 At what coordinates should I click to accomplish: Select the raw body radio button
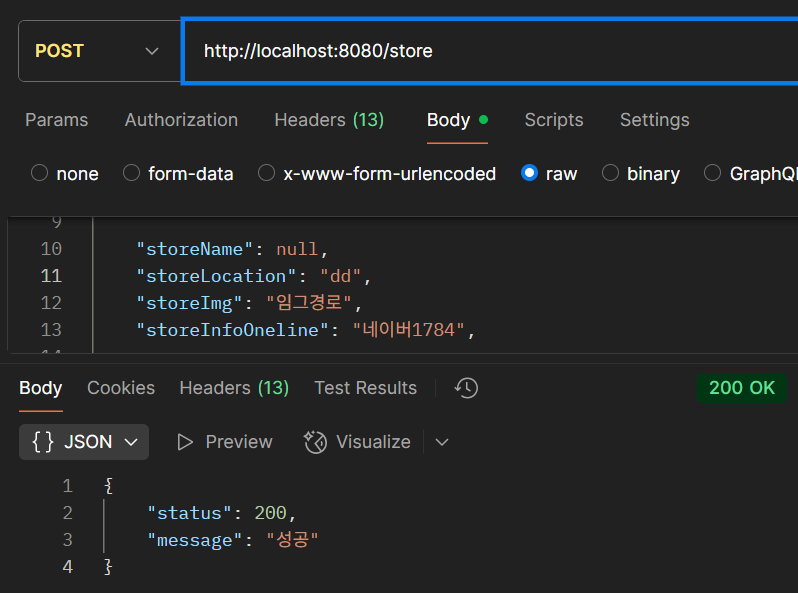tap(529, 173)
